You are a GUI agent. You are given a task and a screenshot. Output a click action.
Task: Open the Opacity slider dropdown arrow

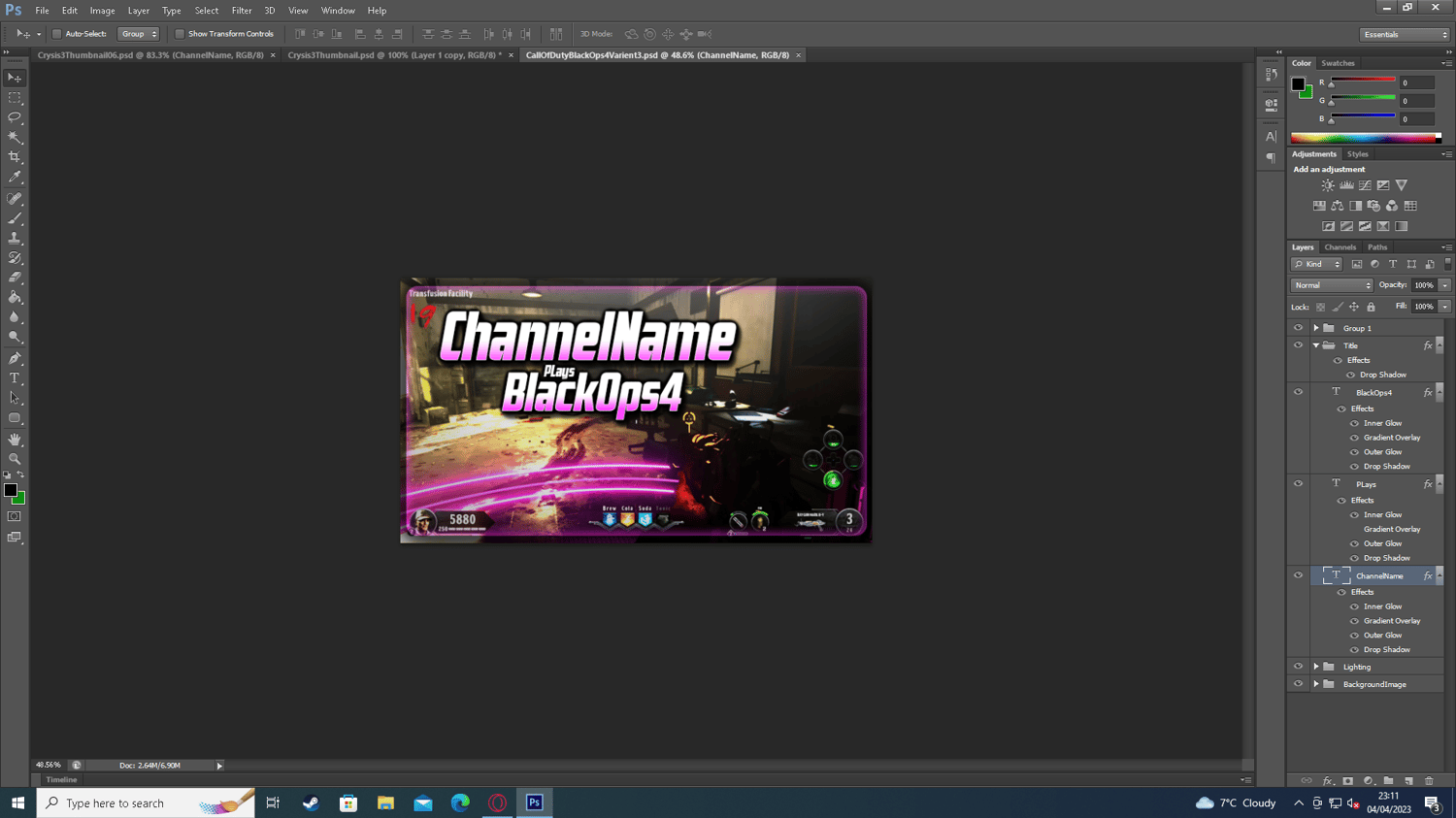[1444, 285]
